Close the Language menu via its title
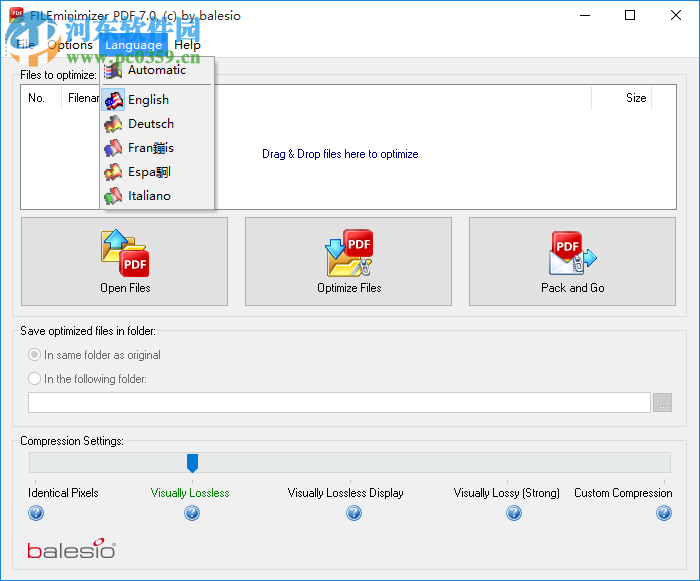The height and width of the screenshot is (581, 700). pos(133,45)
